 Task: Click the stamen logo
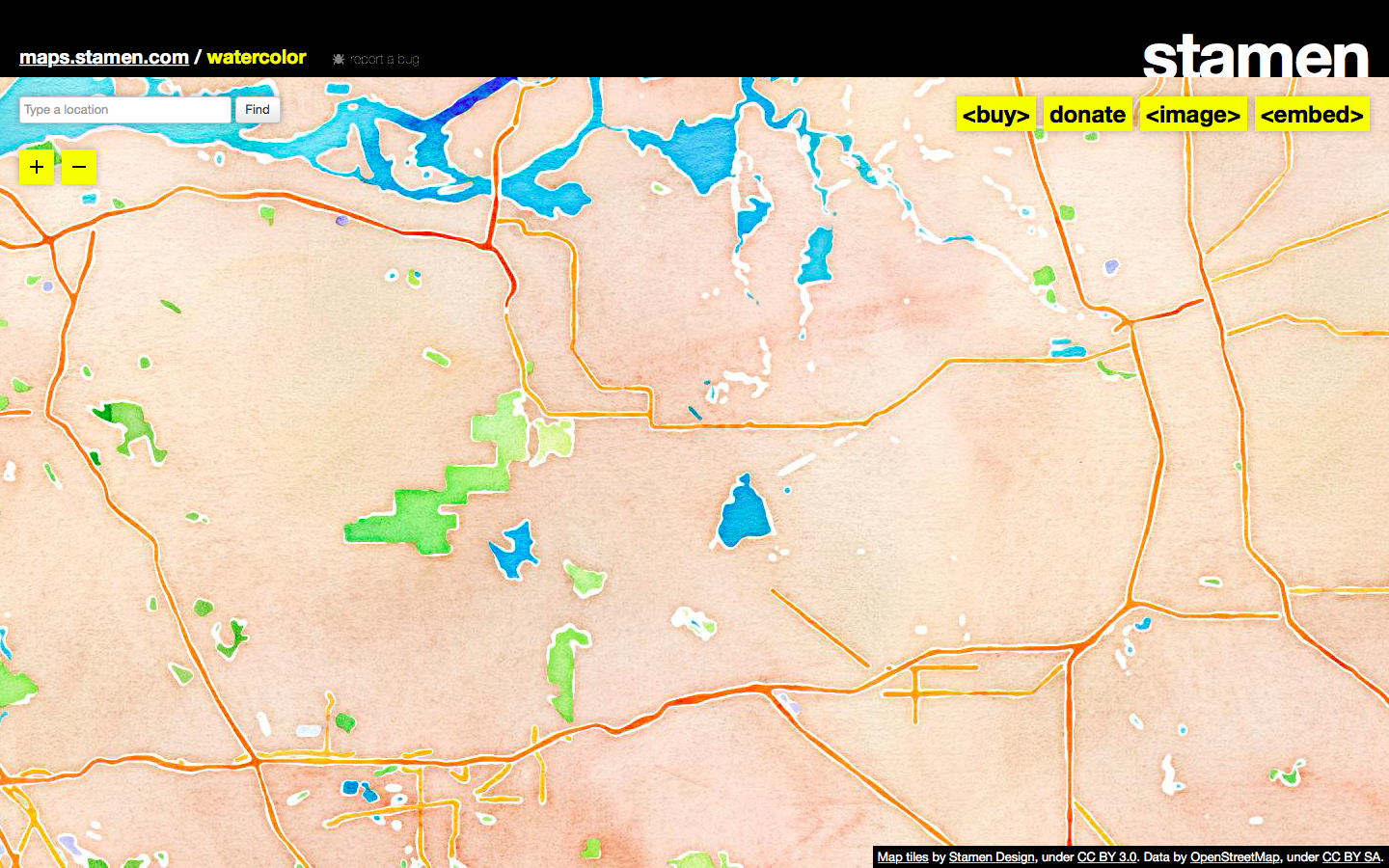(1256, 56)
